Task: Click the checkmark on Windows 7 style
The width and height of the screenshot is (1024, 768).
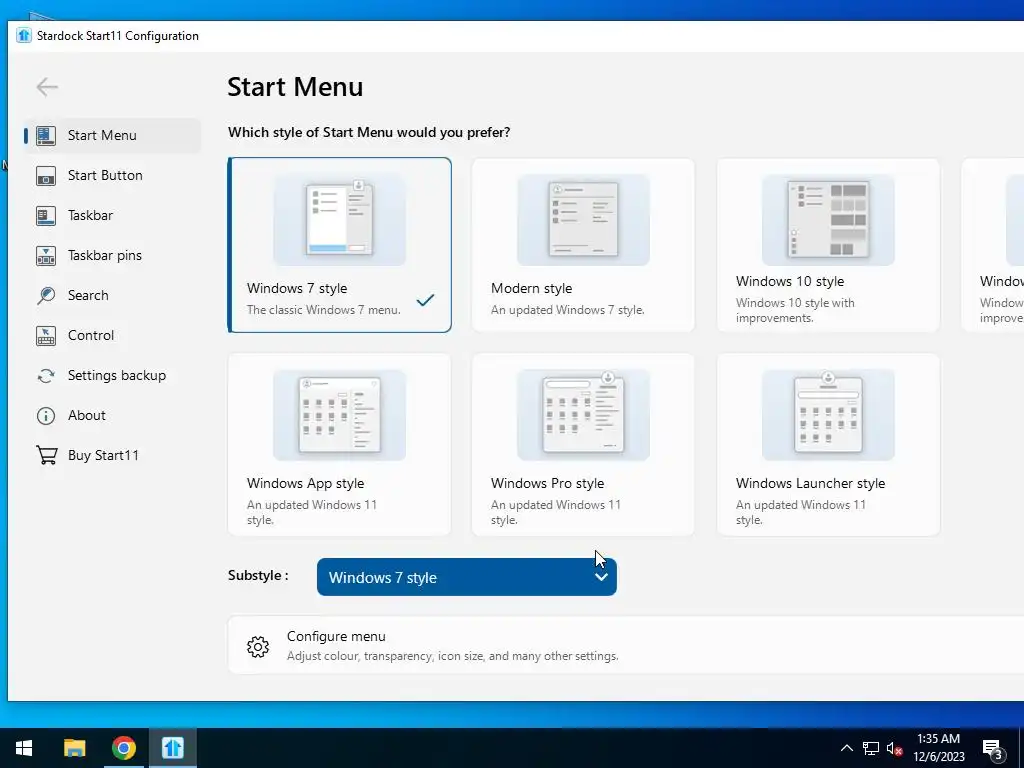Action: click(x=425, y=300)
